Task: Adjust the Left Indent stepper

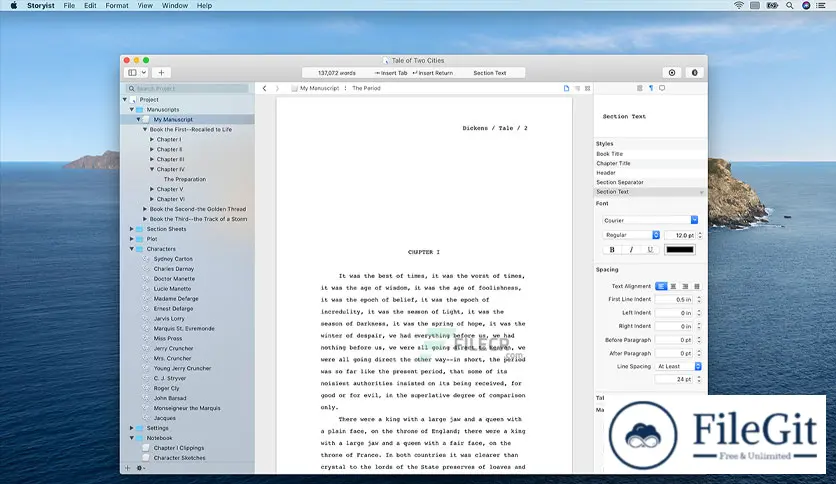Action: pyautogui.click(x=699, y=313)
